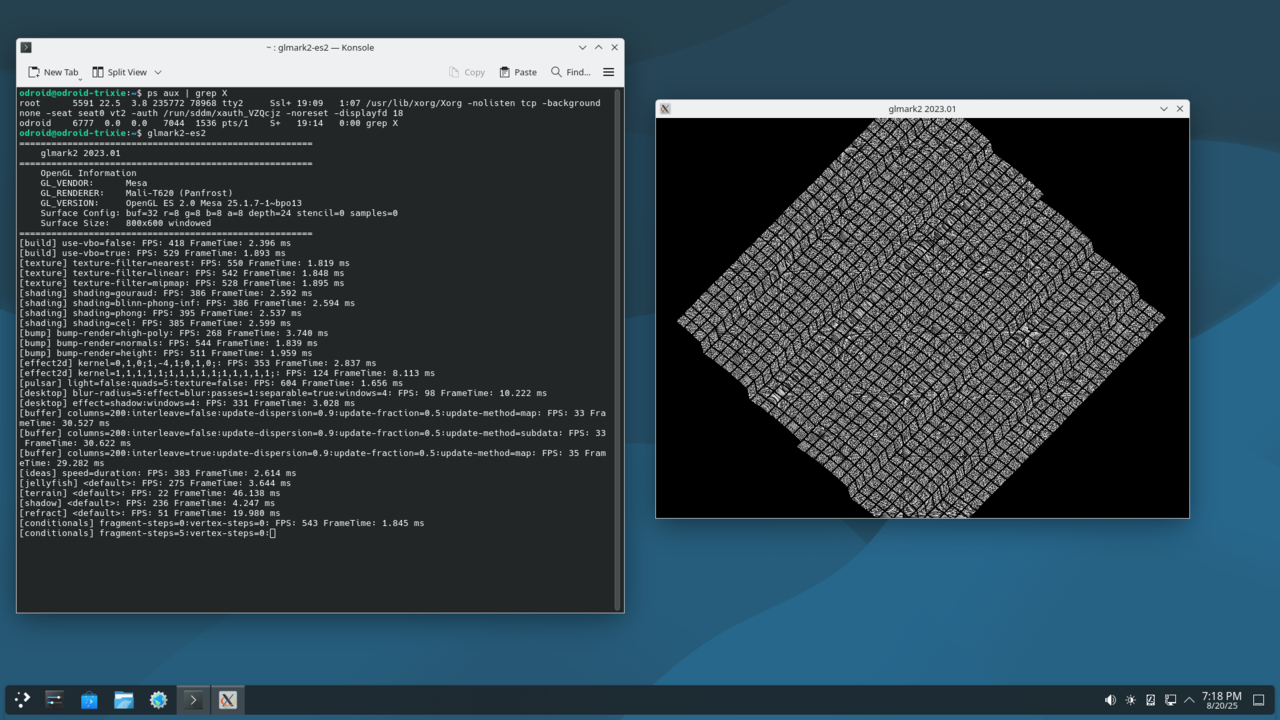Open the KDE application launcher
1280x720 pixels.
[22, 700]
